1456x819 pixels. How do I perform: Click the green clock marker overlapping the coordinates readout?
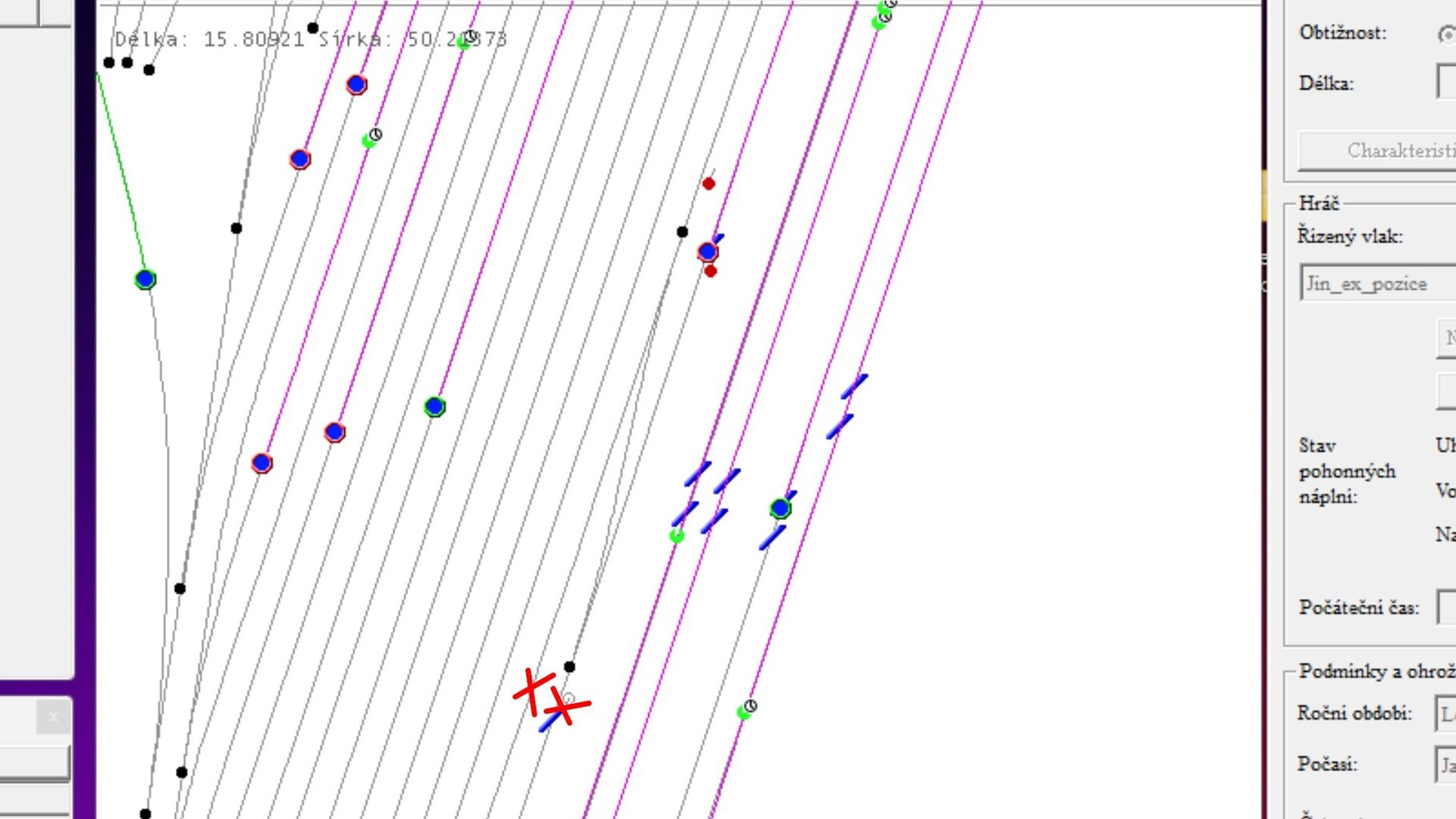[x=466, y=39]
